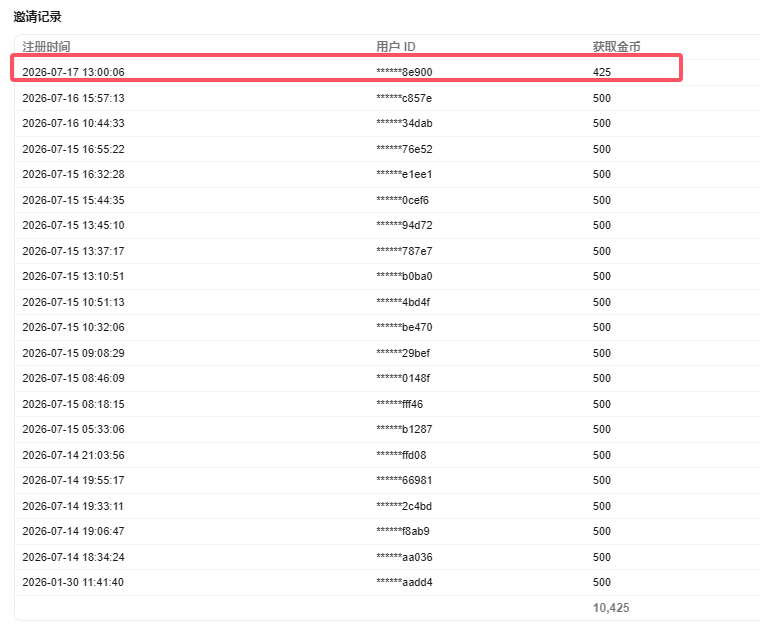Click registration time 2026-07-15 10:32:06

73,327
